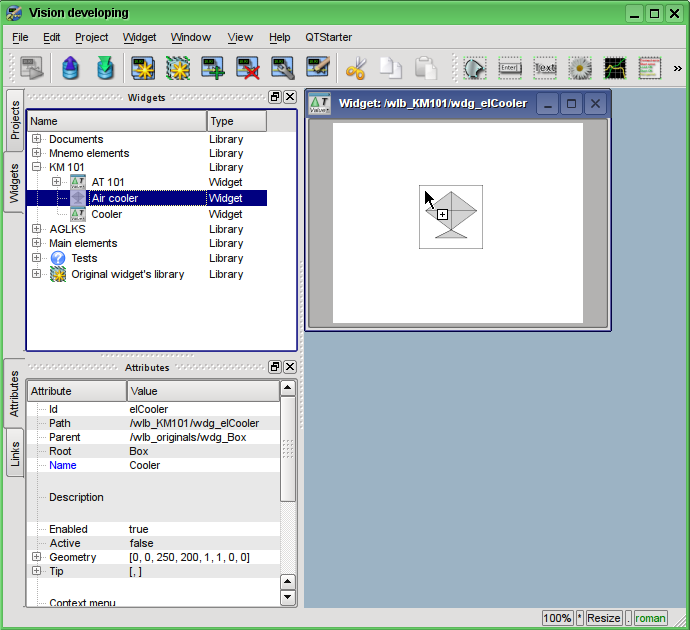Float the Attributes dock panel
690x630 pixels.
(275, 367)
